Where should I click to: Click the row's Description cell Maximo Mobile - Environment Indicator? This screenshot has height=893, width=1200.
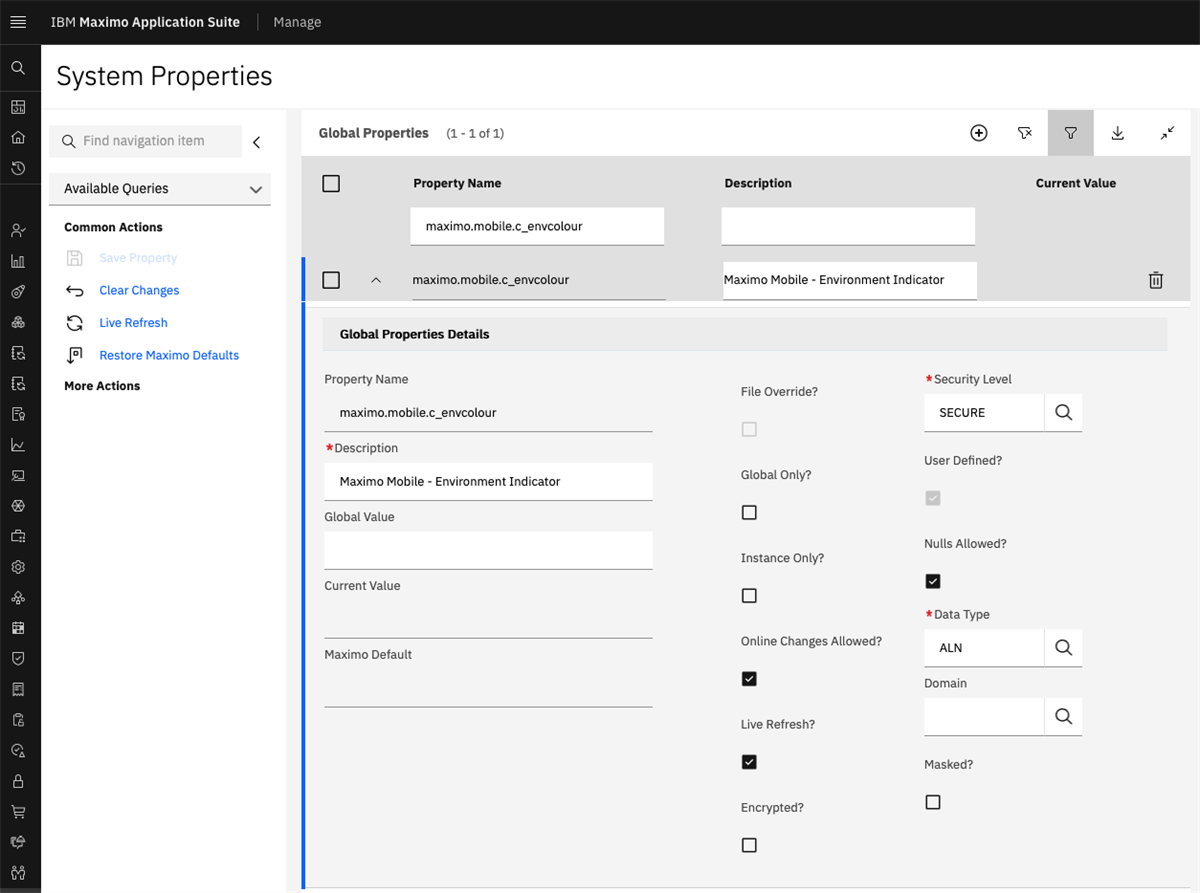point(849,280)
